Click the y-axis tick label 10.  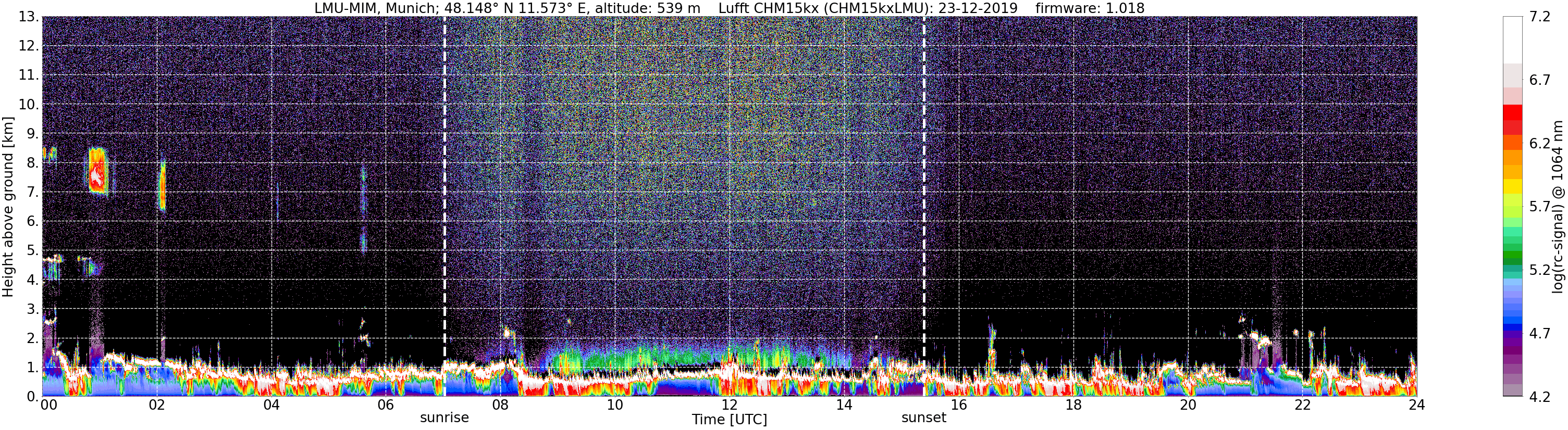point(29,105)
